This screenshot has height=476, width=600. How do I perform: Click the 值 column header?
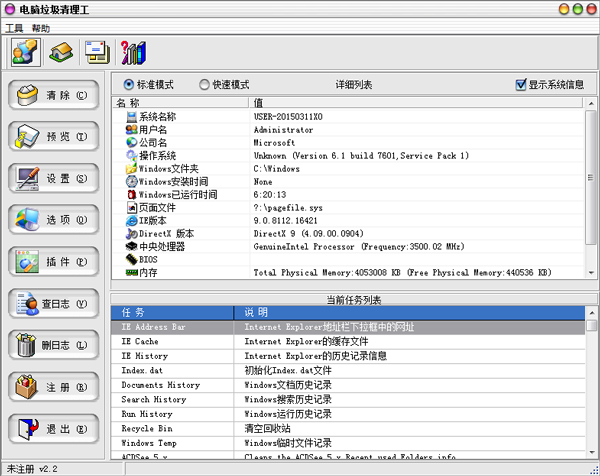[x=416, y=103]
